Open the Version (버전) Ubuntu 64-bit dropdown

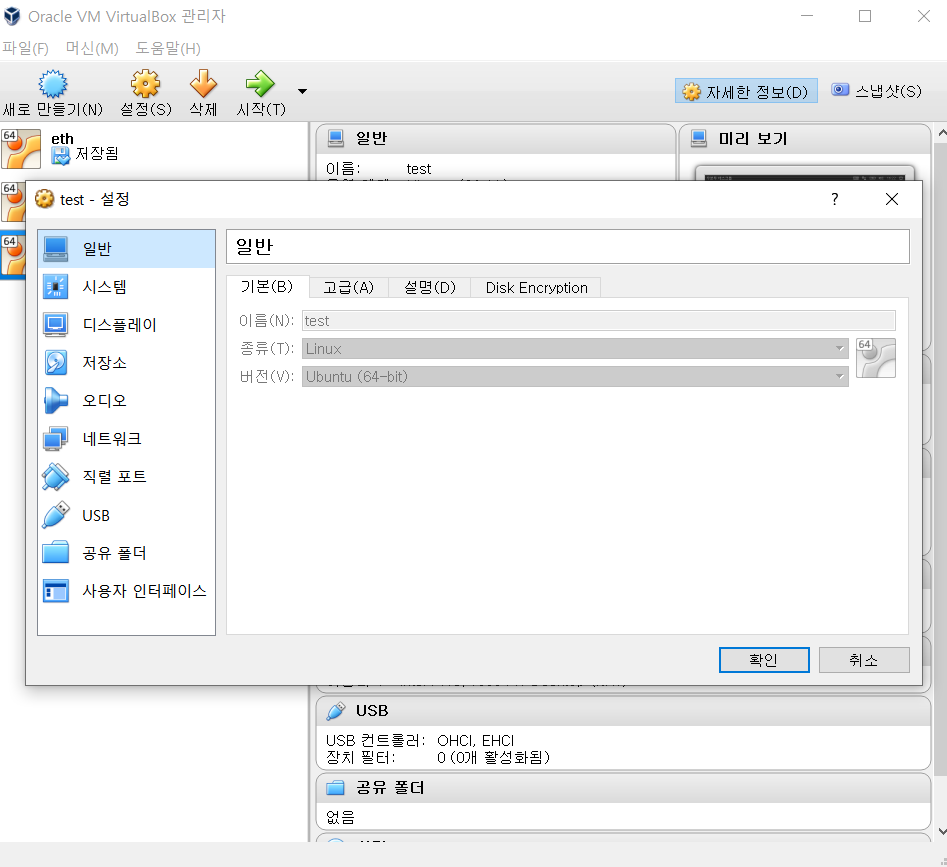[575, 376]
